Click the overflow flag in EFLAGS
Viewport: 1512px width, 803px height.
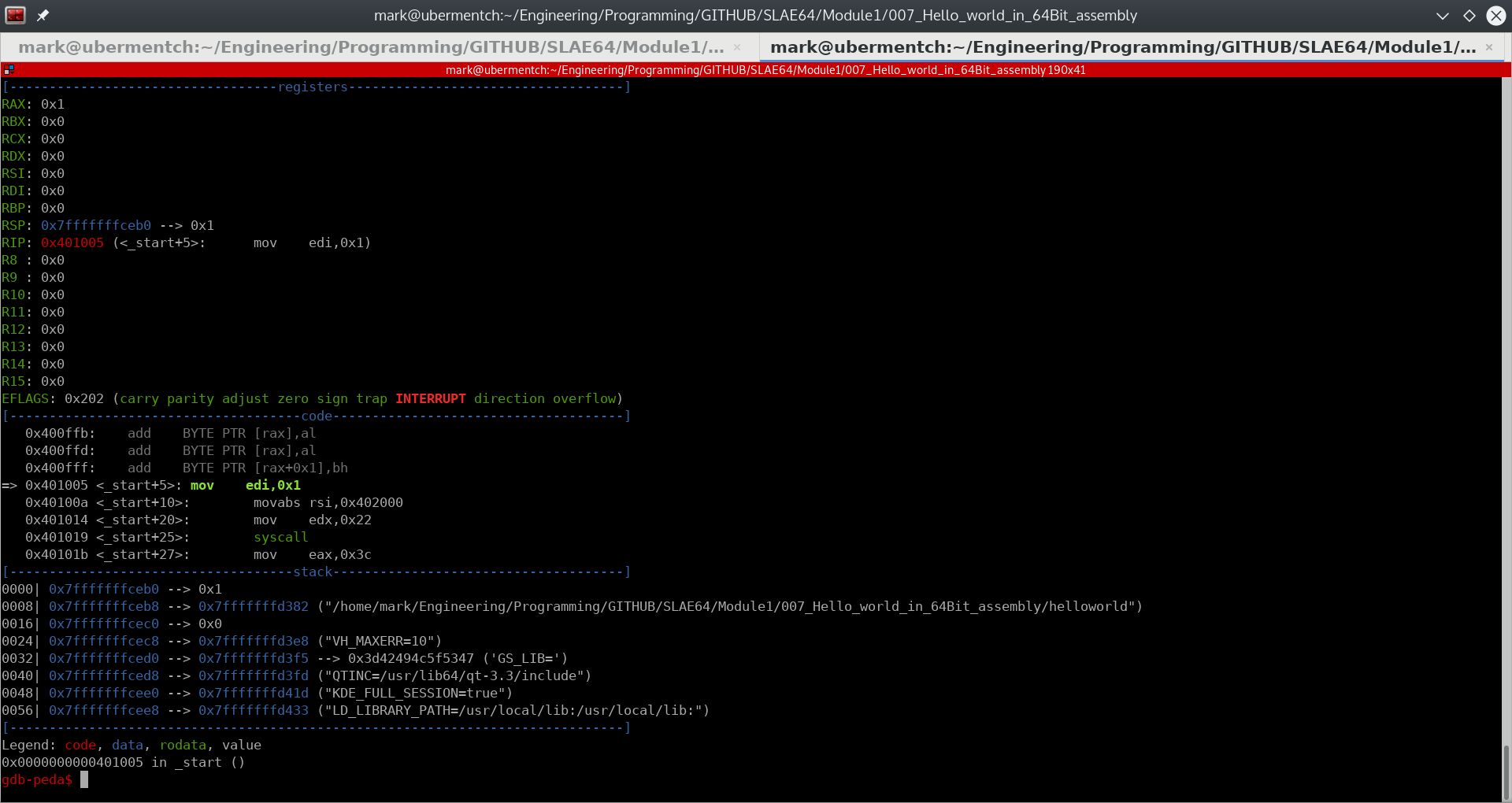584,398
